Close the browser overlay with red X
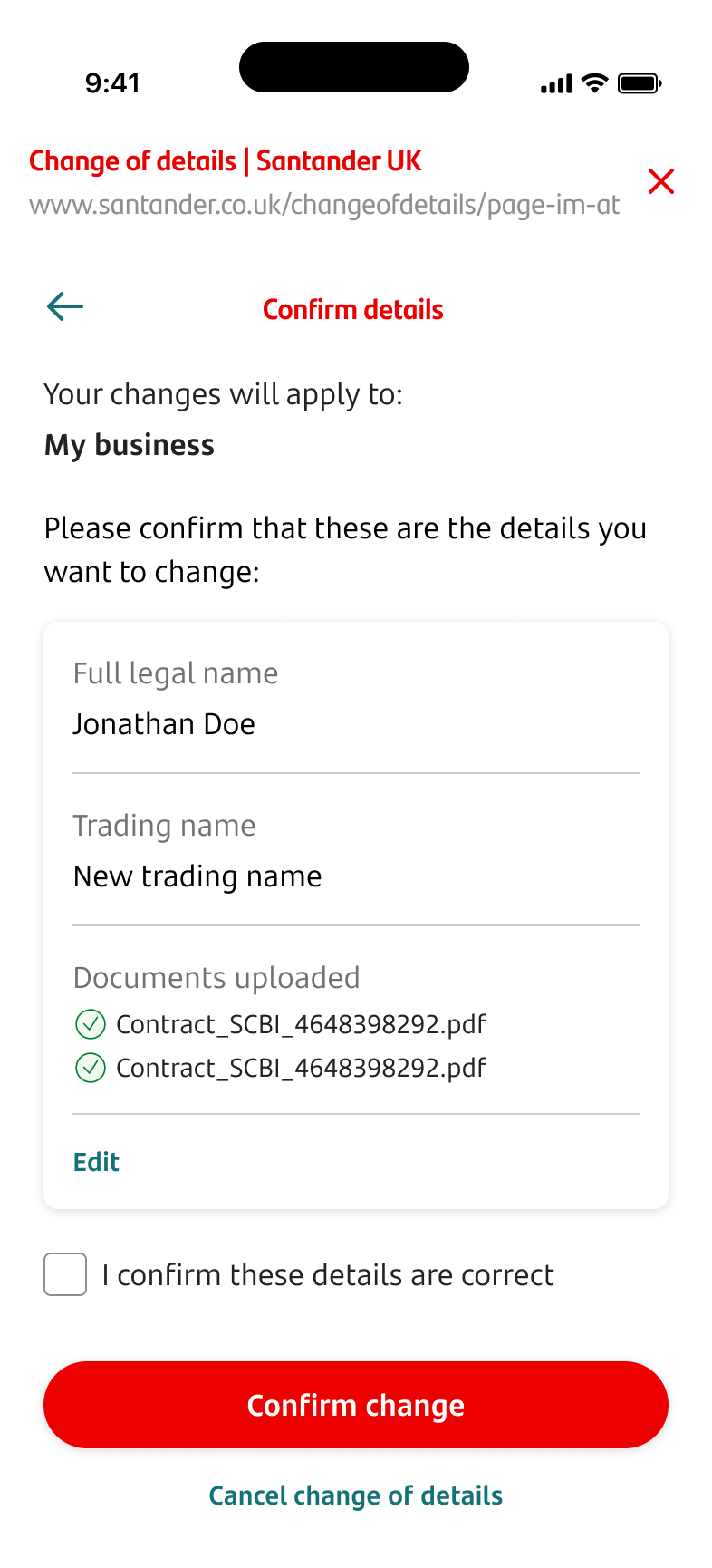Viewport: 712px width, 1568px height. tap(661, 181)
